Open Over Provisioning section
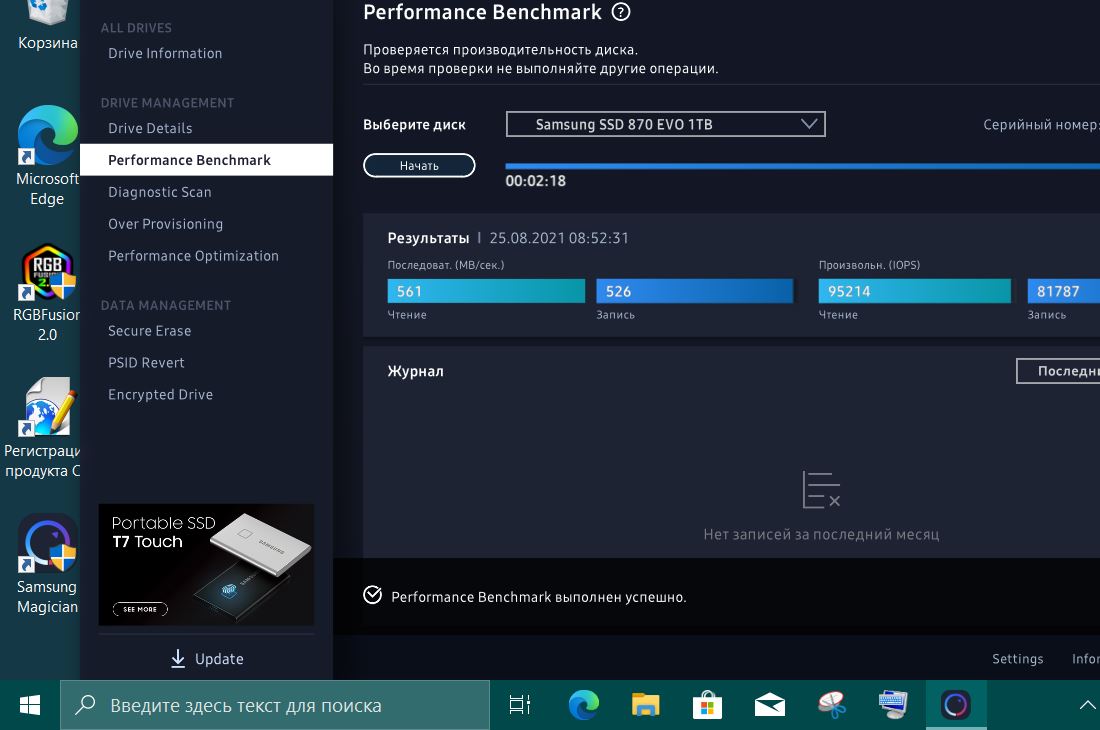 (x=166, y=224)
